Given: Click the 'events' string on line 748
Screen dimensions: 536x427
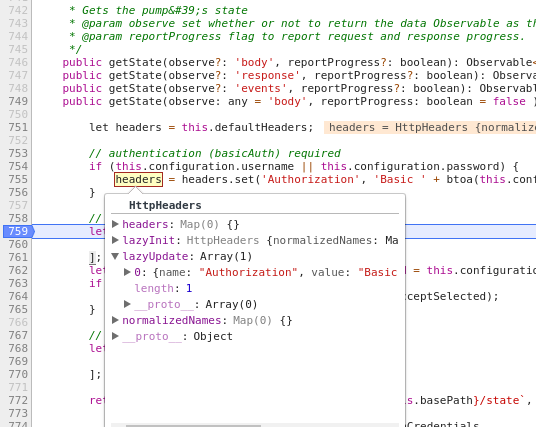Looking at the screenshot, I should pyautogui.click(x=261, y=88).
